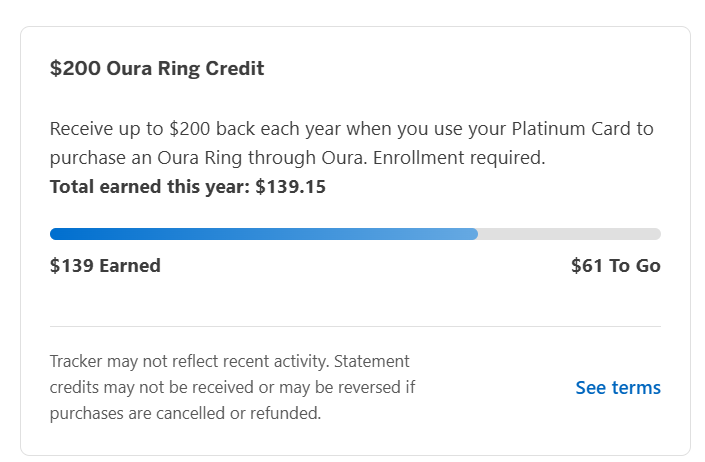Click the Total earned this year text
The image size is (705, 462).
(148, 187)
